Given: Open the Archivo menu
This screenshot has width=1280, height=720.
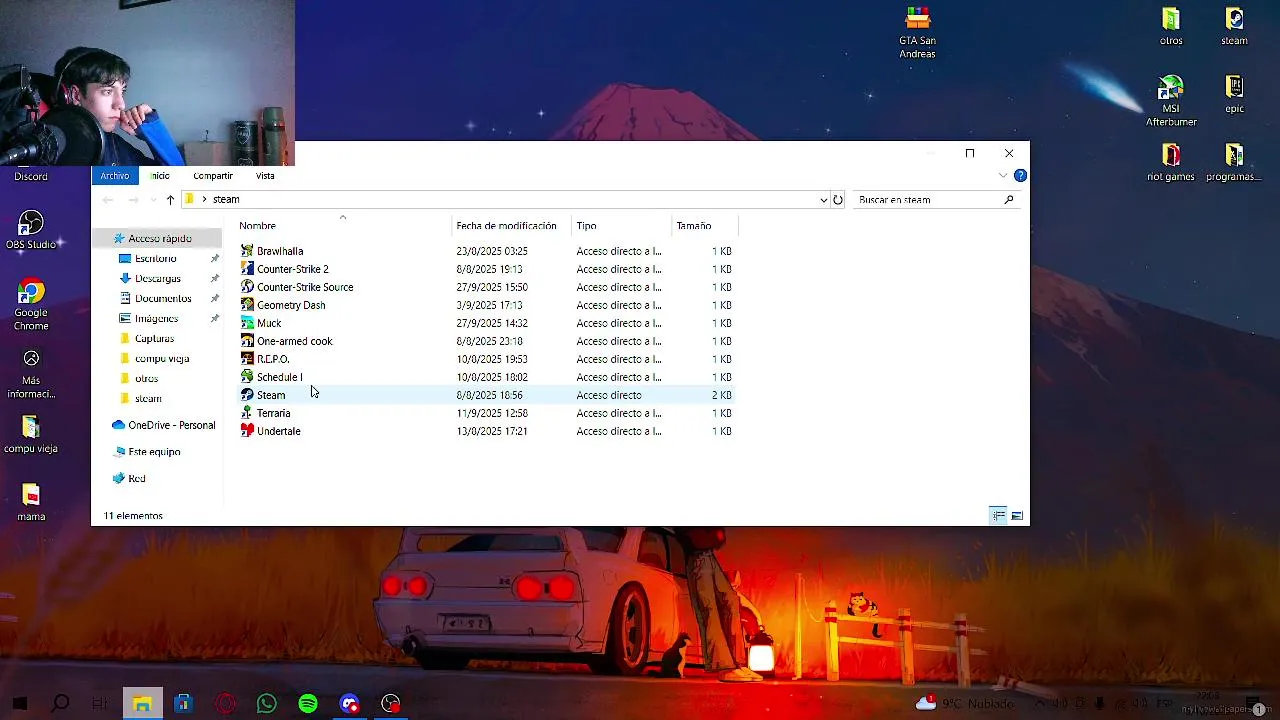Looking at the screenshot, I should (x=115, y=176).
